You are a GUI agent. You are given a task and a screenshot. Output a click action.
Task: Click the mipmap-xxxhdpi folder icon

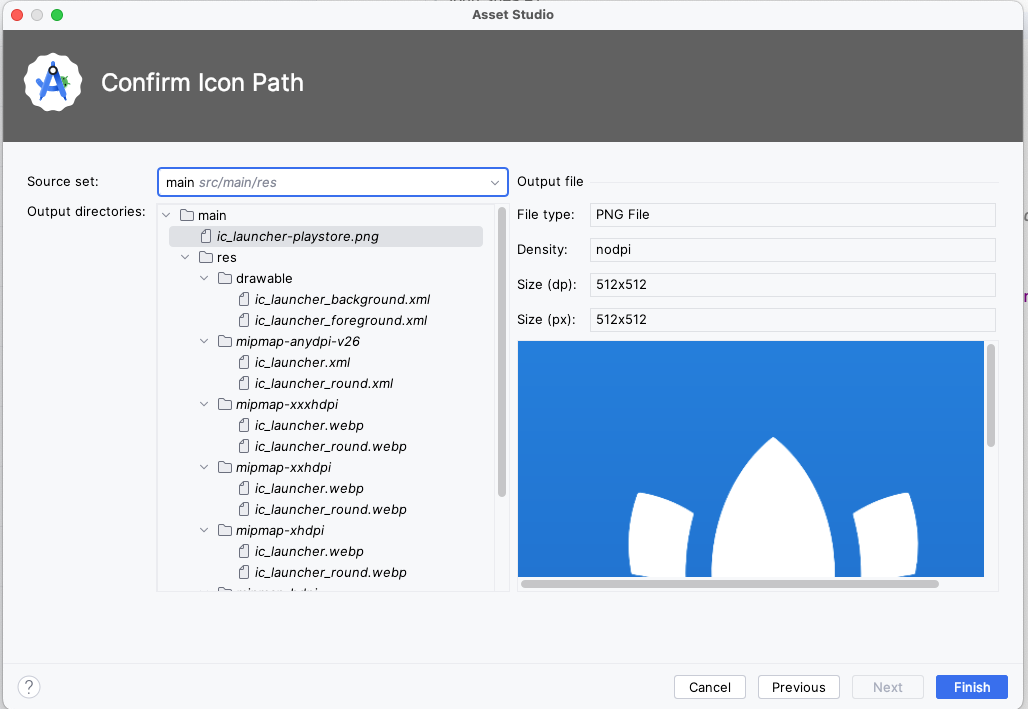225,404
